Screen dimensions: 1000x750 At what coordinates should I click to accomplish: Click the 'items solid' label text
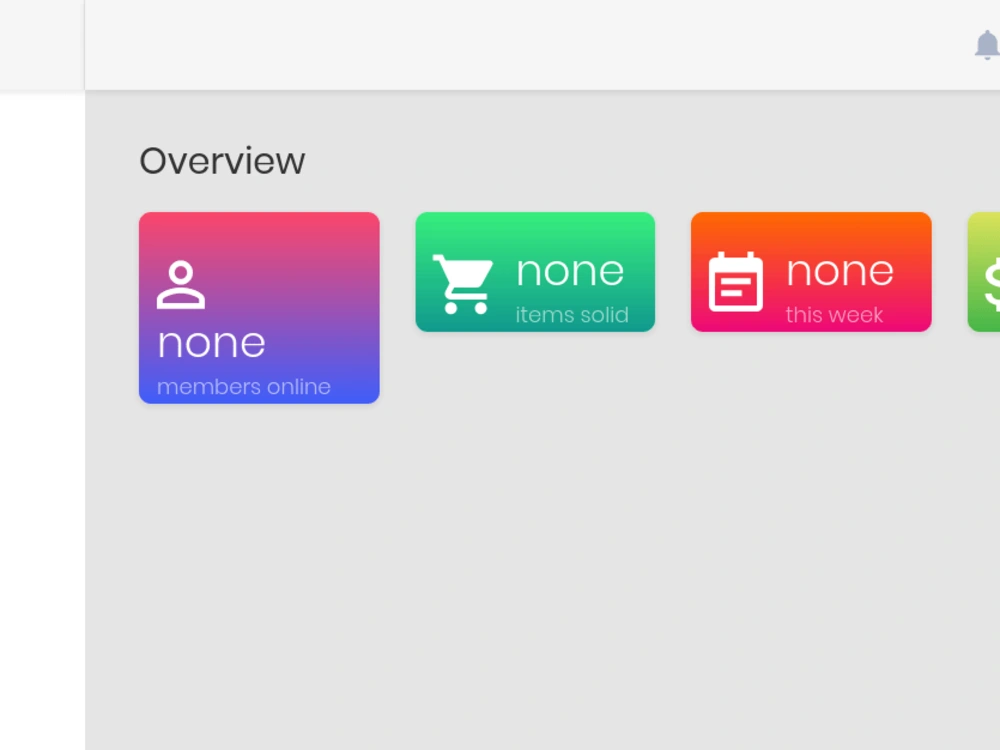click(573, 314)
